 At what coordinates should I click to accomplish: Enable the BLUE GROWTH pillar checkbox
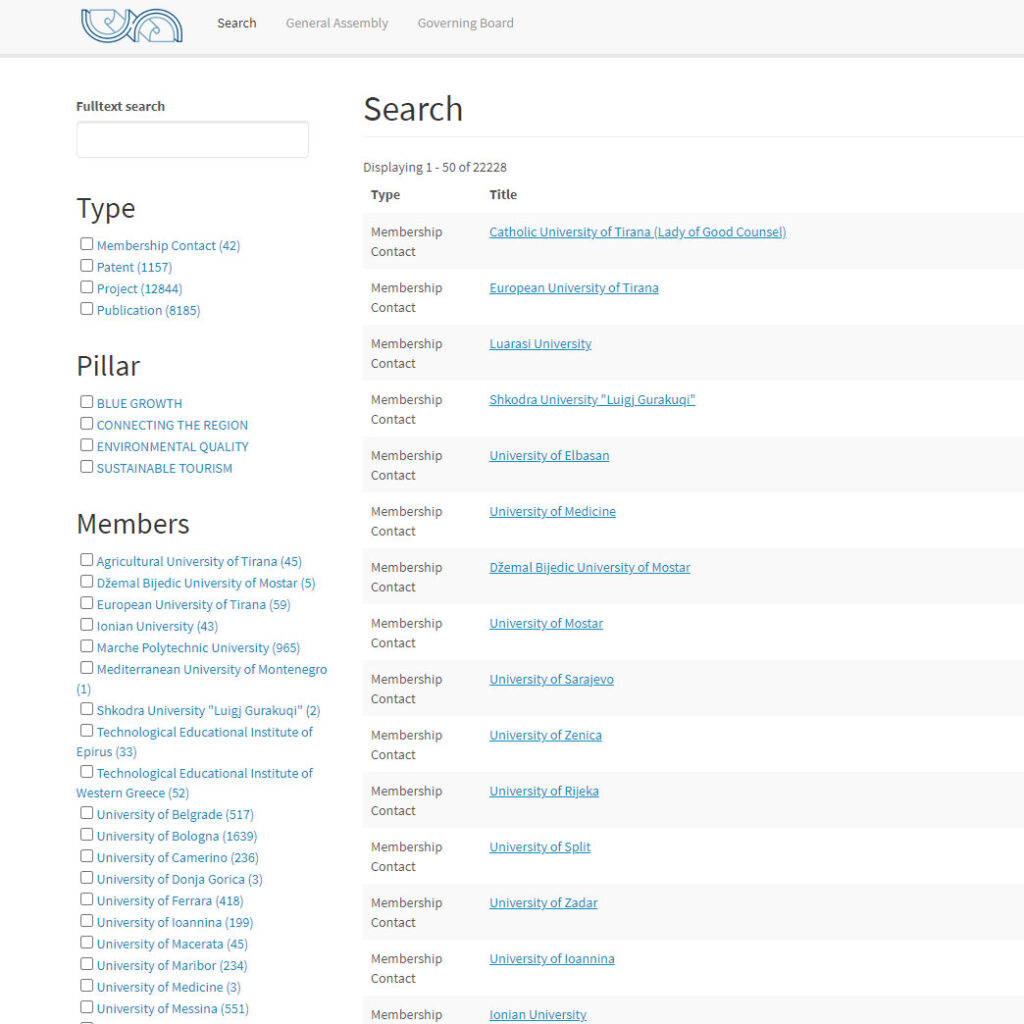point(86,402)
